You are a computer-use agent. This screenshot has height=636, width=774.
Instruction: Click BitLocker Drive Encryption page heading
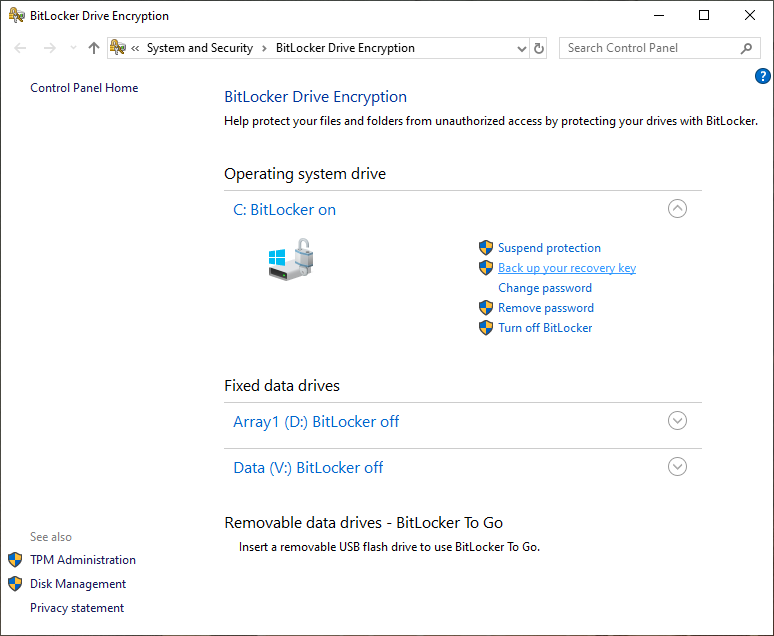click(315, 97)
